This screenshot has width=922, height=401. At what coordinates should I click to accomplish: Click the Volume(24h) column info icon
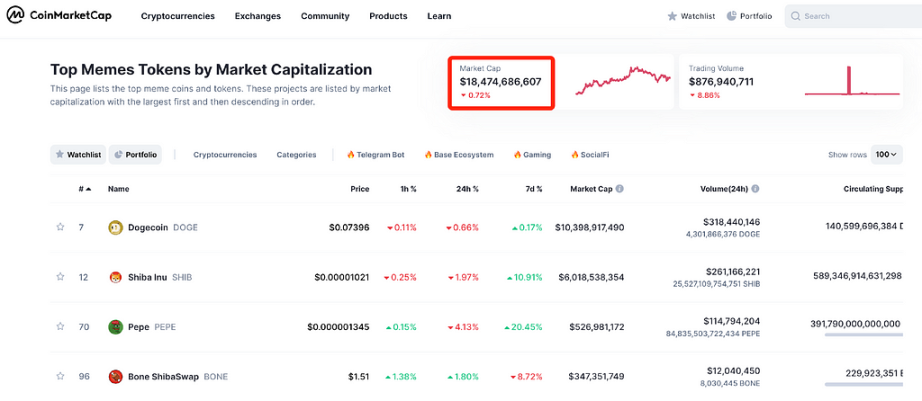pyautogui.click(x=755, y=189)
